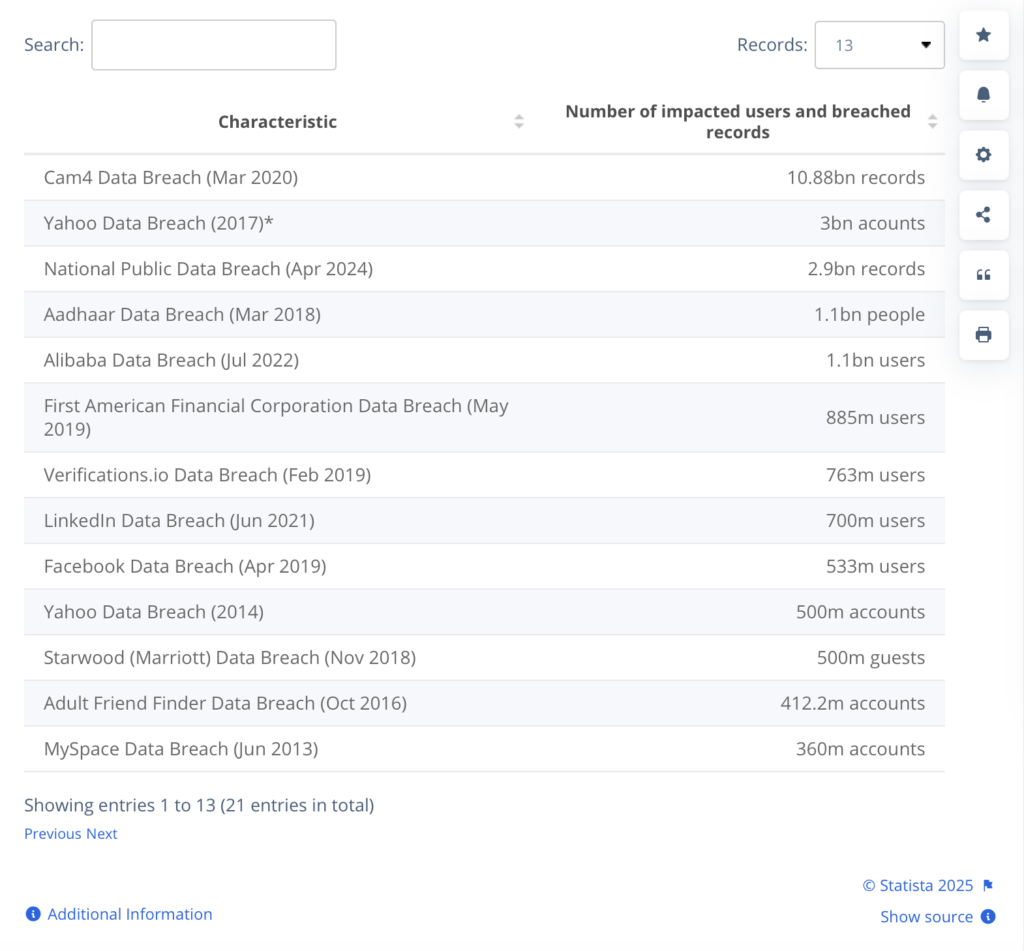Viewport: 1024px width, 951px height.
Task: Sort by Characteristic column arrows
Action: click(519, 122)
